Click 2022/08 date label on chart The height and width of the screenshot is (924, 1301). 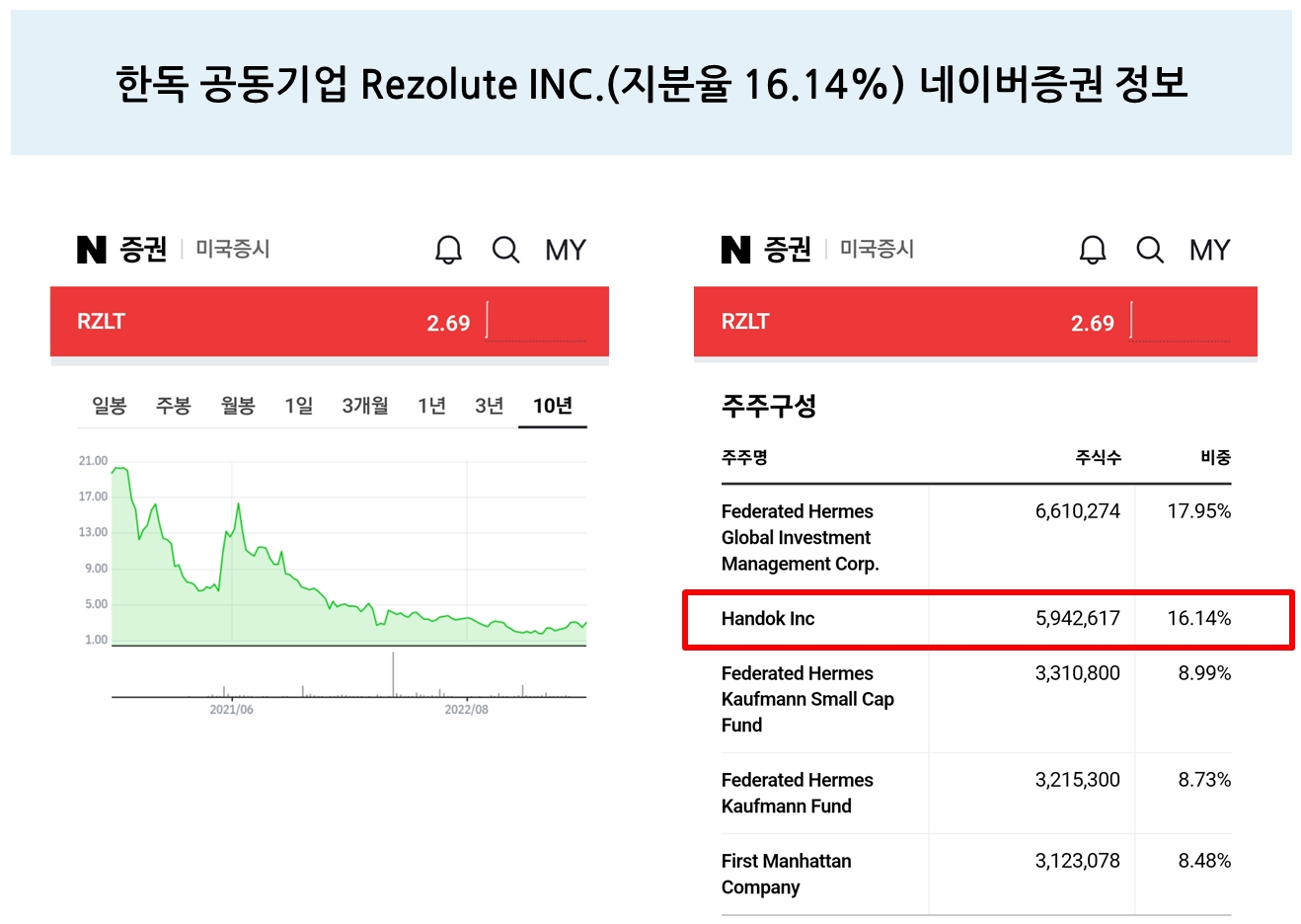[x=466, y=710]
